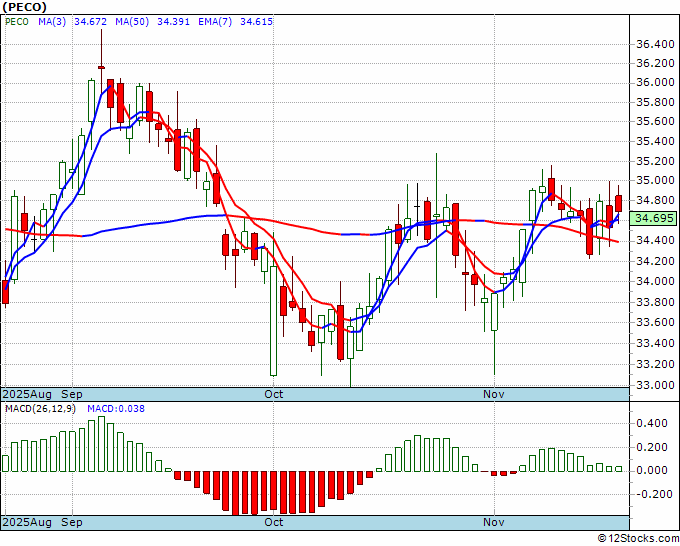Click the 0.400 MACD axis label

tap(652, 424)
